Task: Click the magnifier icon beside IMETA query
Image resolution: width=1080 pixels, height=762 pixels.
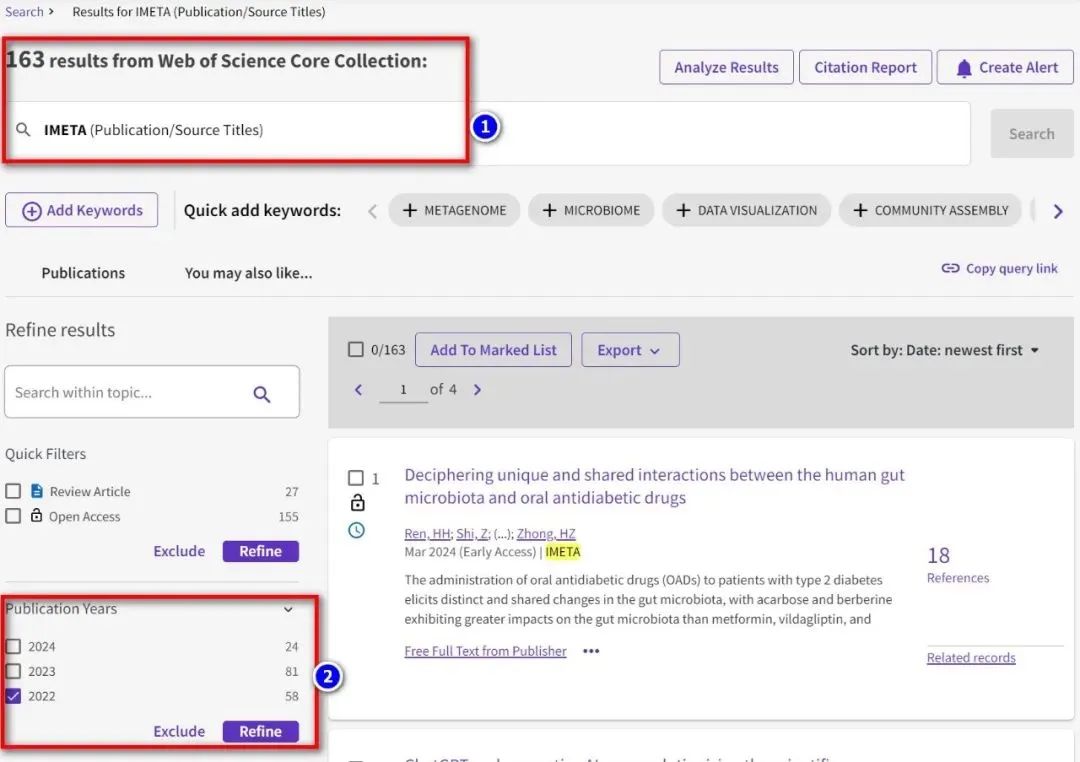Action: coord(23,130)
